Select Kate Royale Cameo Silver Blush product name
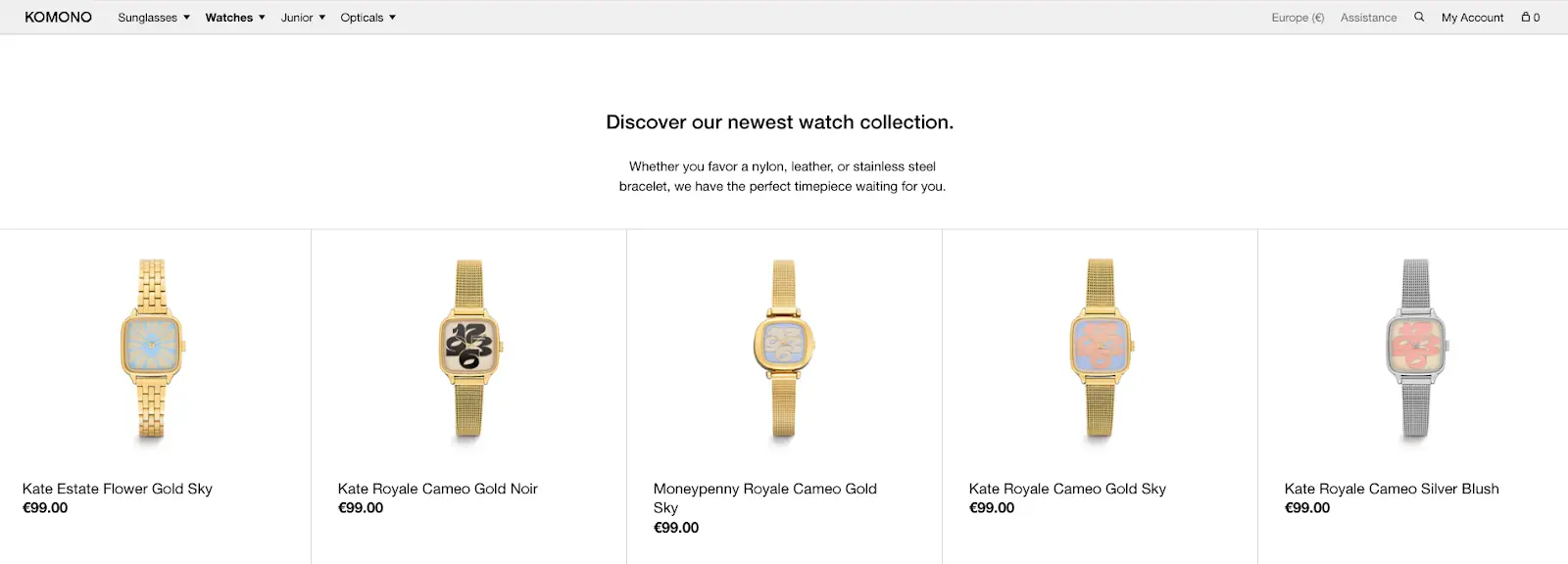Viewport: 1568px width, 564px height. click(x=1392, y=489)
